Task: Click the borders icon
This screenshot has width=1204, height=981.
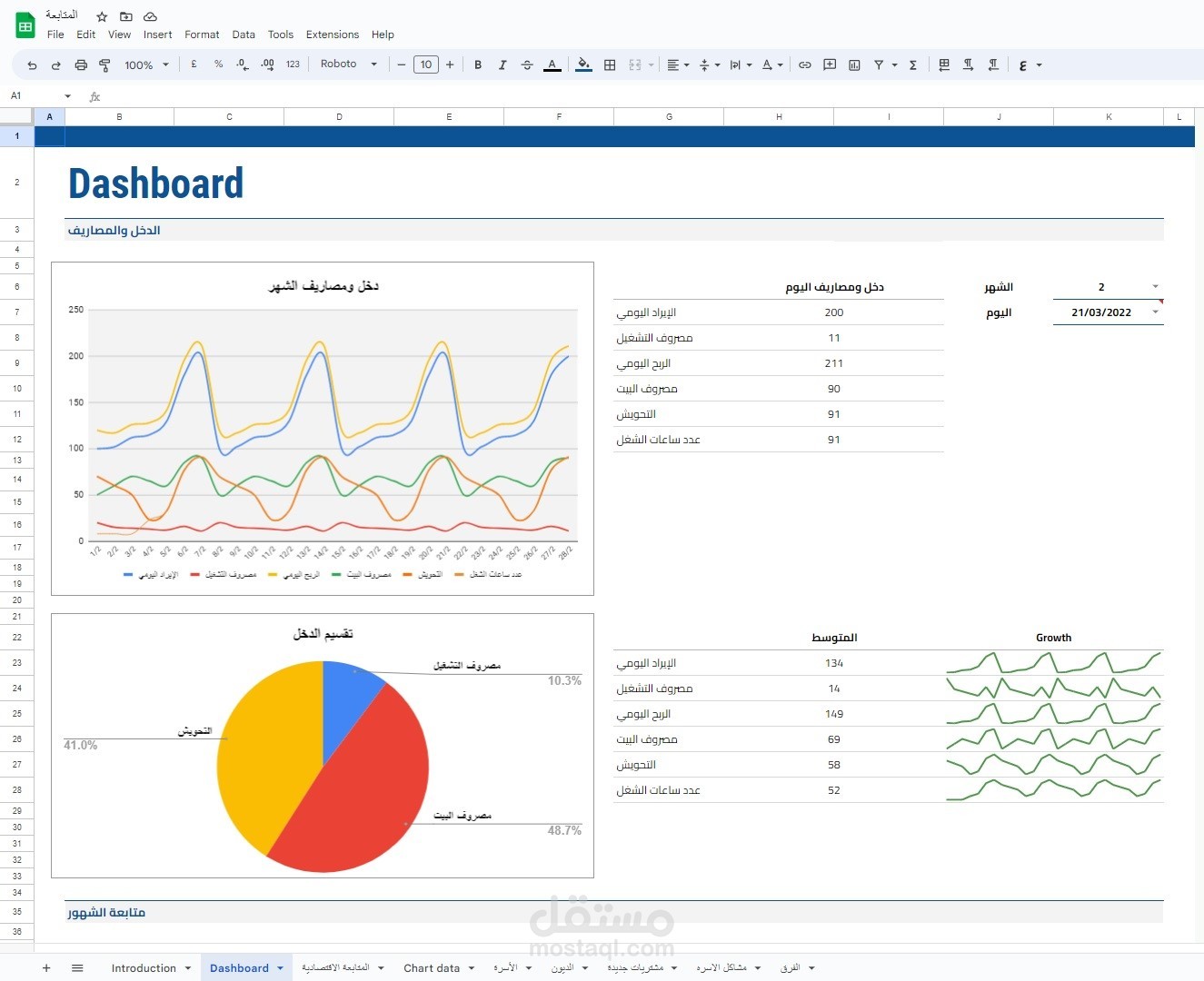Action: pos(610,65)
